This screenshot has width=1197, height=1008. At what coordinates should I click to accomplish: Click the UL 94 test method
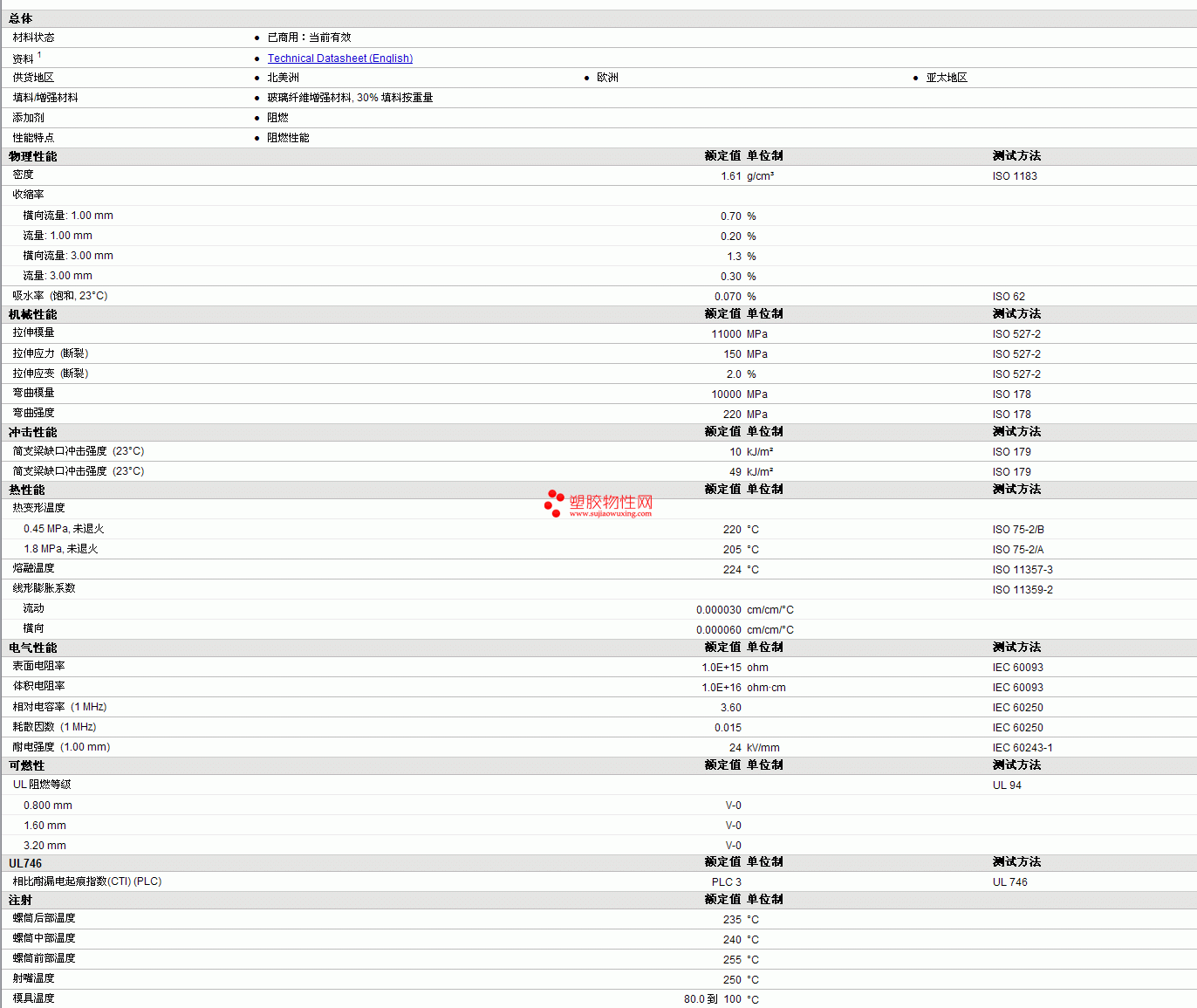coord(1007,785)
